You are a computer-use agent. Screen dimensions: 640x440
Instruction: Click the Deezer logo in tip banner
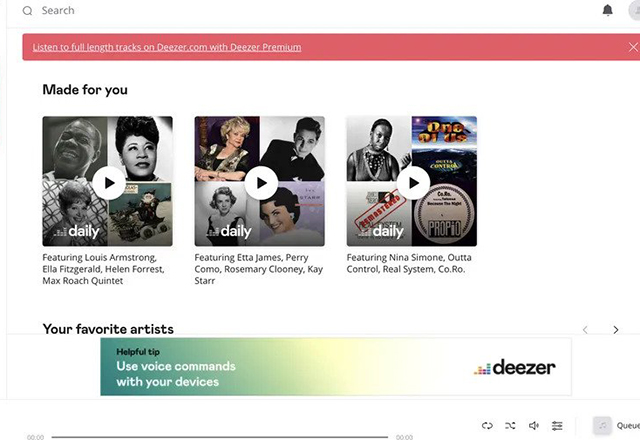(514, 367)
